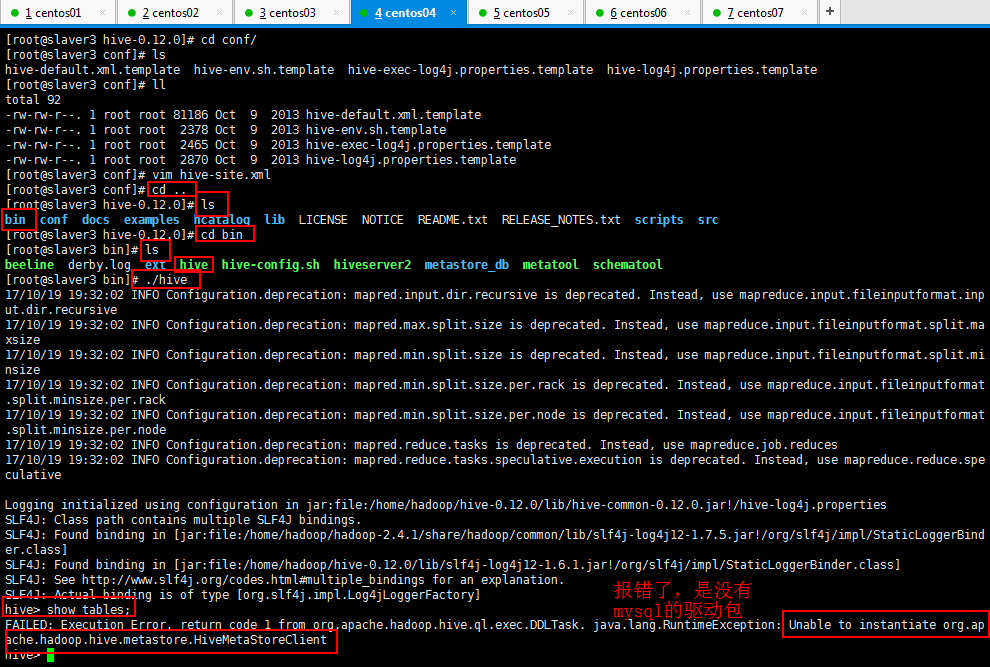Image resolution: width=990 pixels, height=667 pixels.
Task: Click the 'lib' directory name
Action: [x=274, y=220]
